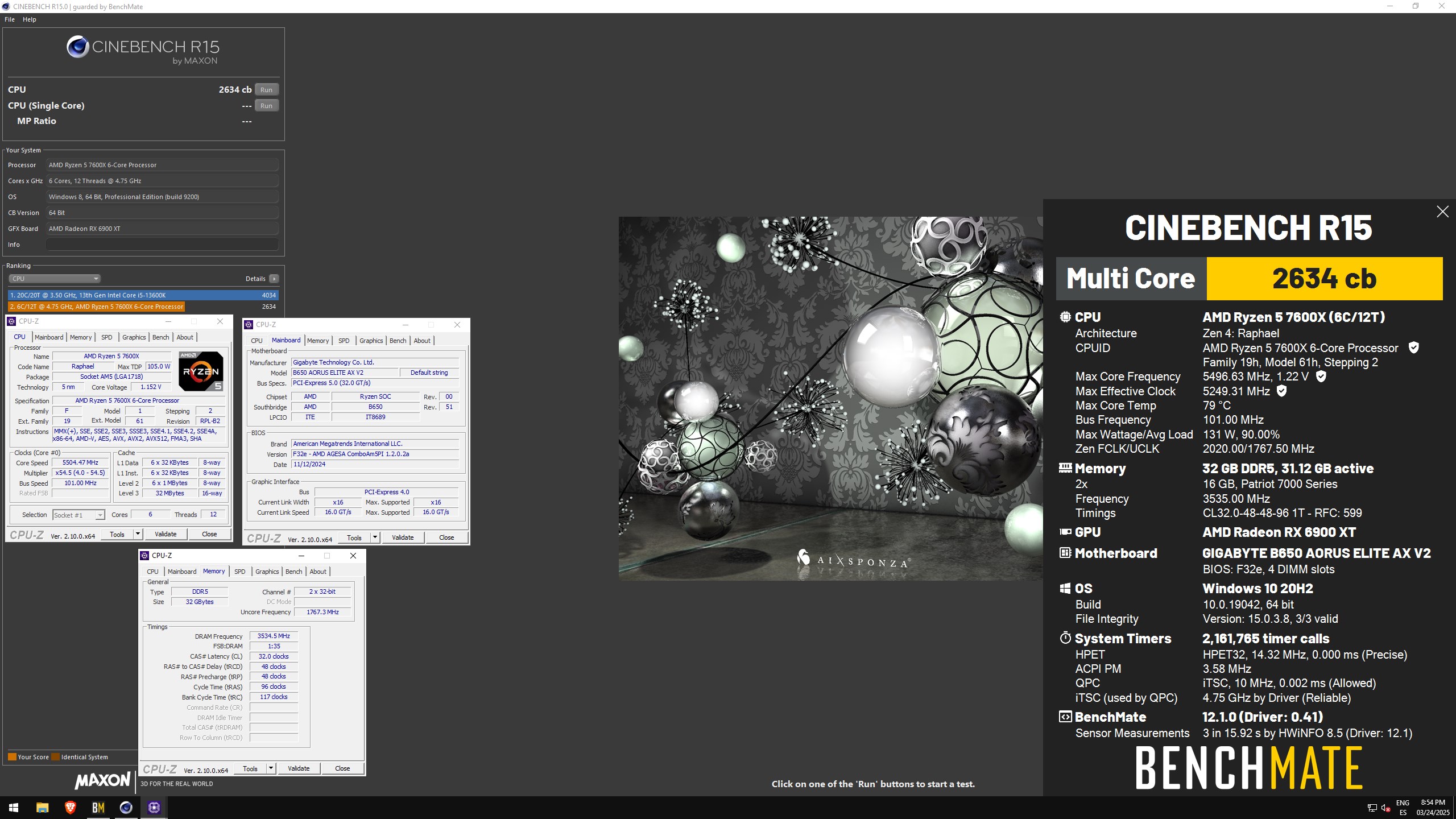Click Close button in CPU-Z CPU window
The height and width of the screenshot is (819, 1456).
pyautogui.click(x=209, y=534)
